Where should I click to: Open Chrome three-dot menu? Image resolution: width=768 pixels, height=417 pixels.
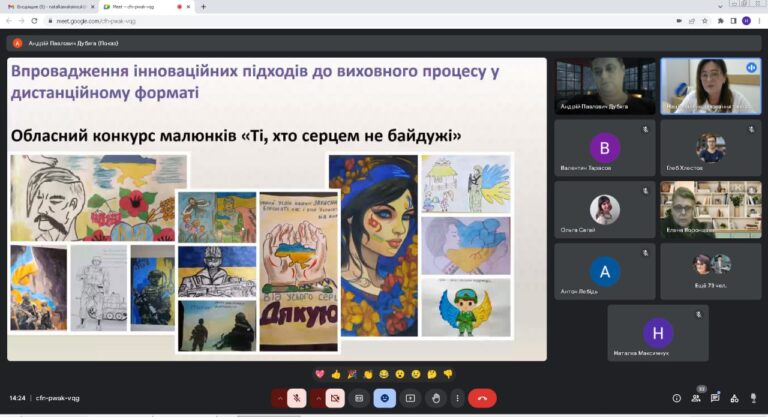(760, 21)
